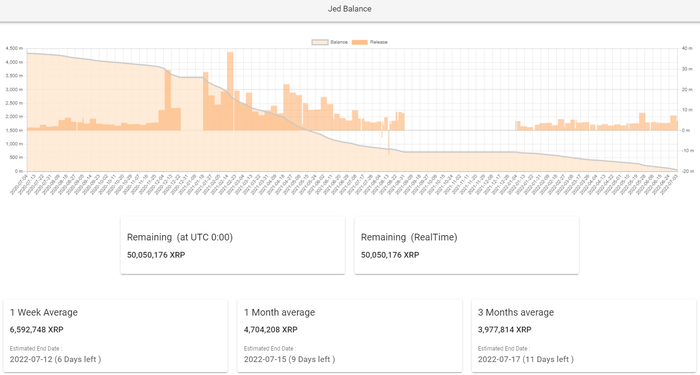
Task: Select the 6,592,748 XRP value
Action: click(37, 330)
